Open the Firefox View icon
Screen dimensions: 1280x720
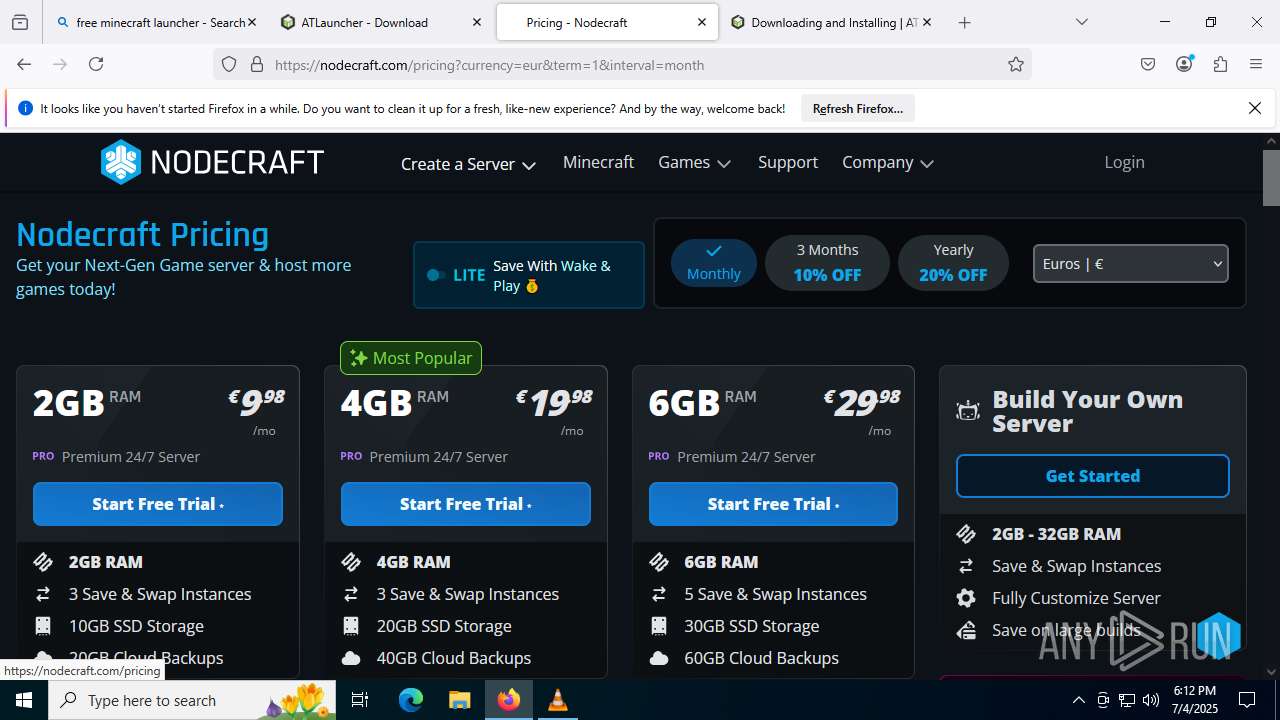[x=20, y=22]
